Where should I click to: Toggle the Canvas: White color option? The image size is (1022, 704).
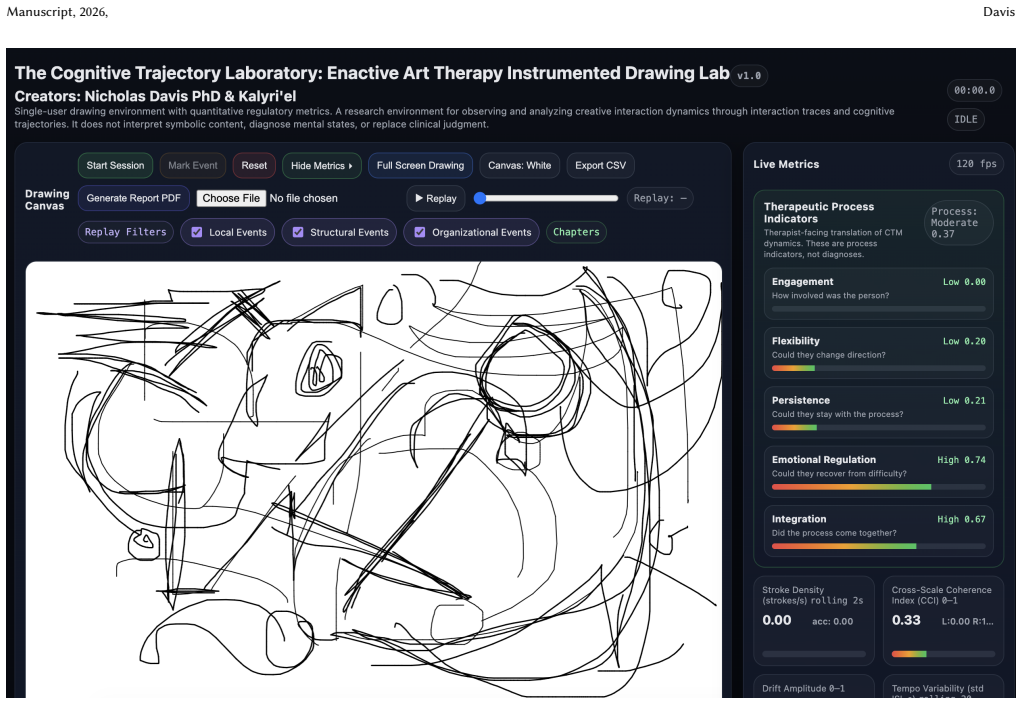pyautogui.click(x=519, y=166)
